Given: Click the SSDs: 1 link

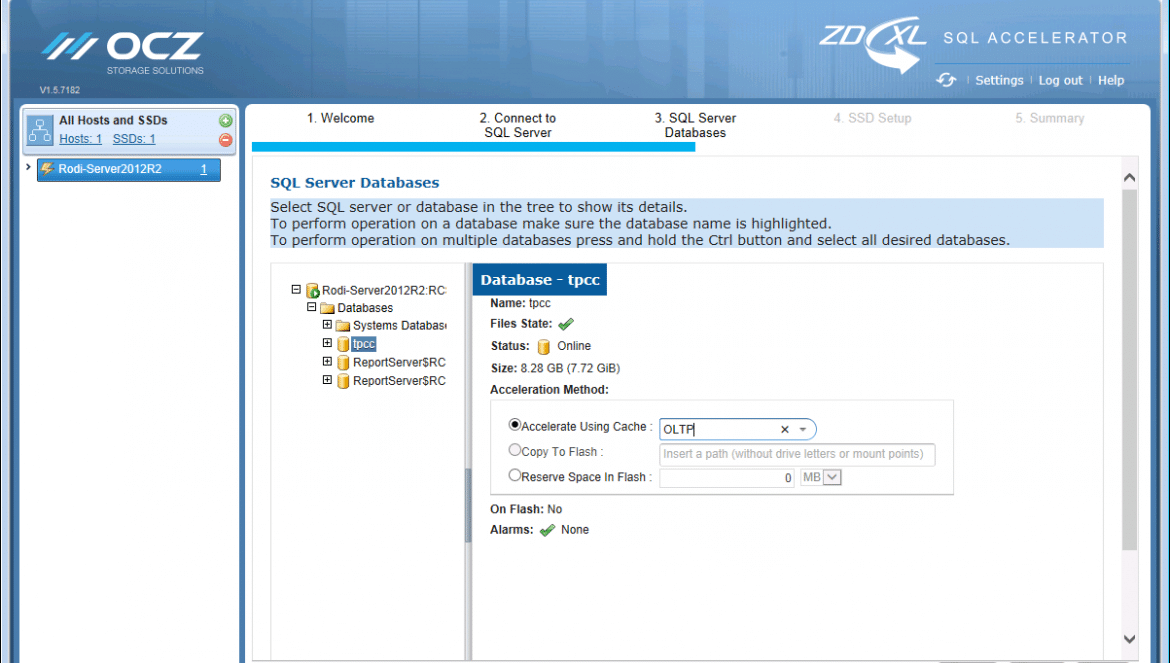Looking at the screenshot, I should [134, 139].
